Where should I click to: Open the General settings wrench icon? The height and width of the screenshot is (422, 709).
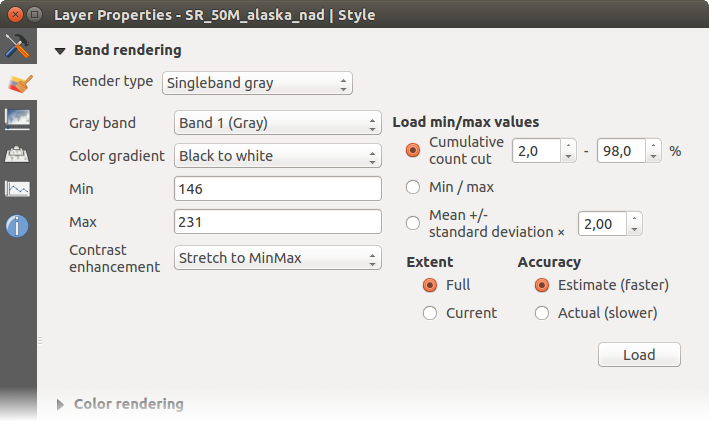point(18,46)
